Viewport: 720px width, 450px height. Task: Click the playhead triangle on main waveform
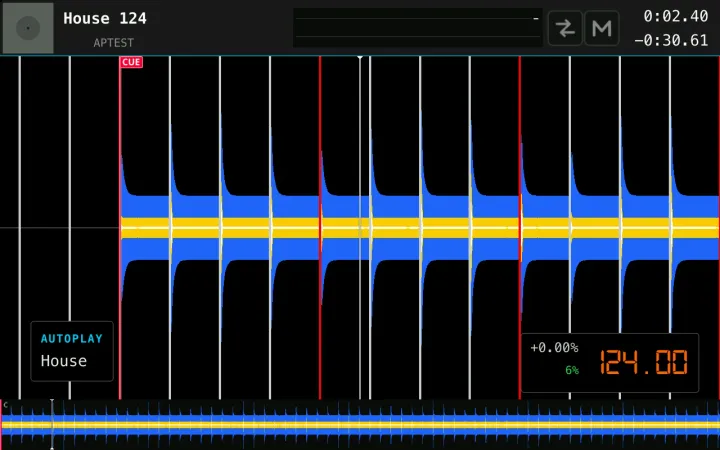(360, 57)
